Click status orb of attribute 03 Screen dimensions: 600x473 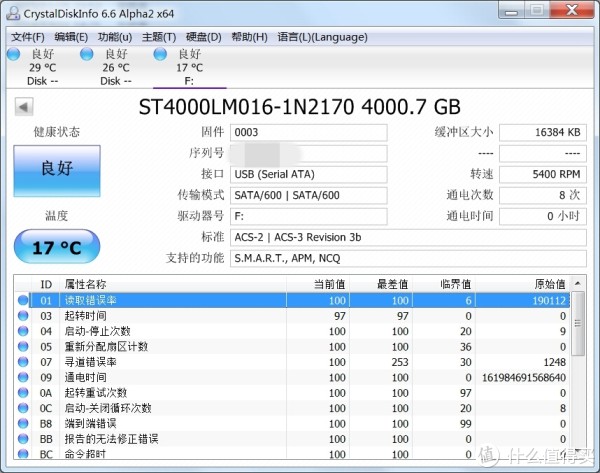(23, 316)
